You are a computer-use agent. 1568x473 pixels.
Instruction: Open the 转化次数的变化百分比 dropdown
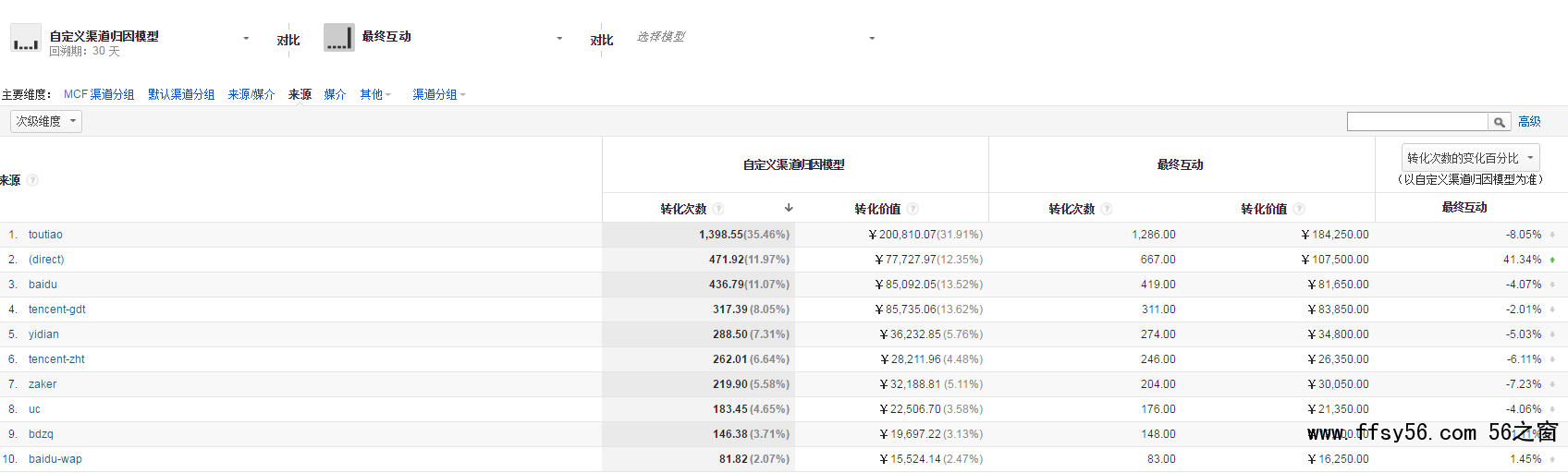click(x=1470, y=158)
